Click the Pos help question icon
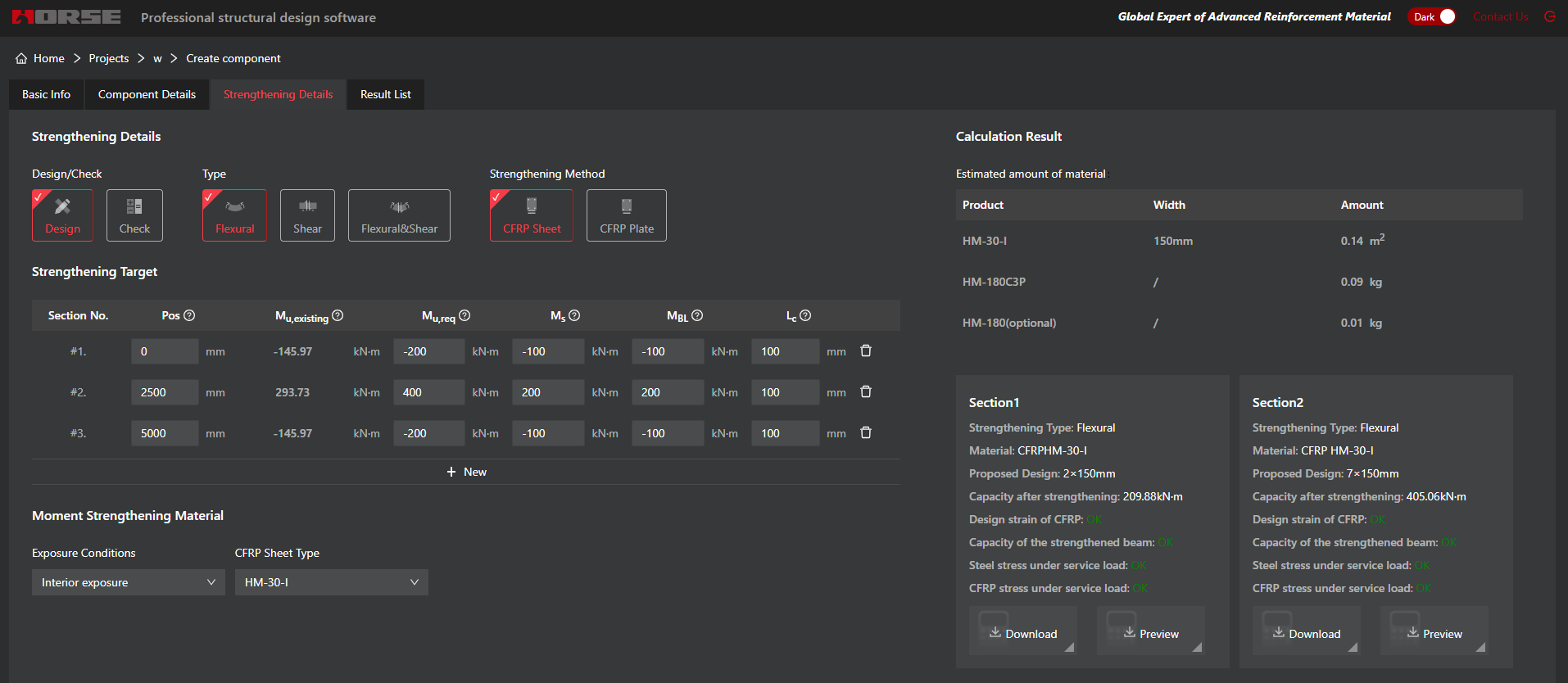The image size is (1568, 683). point(189,315)
